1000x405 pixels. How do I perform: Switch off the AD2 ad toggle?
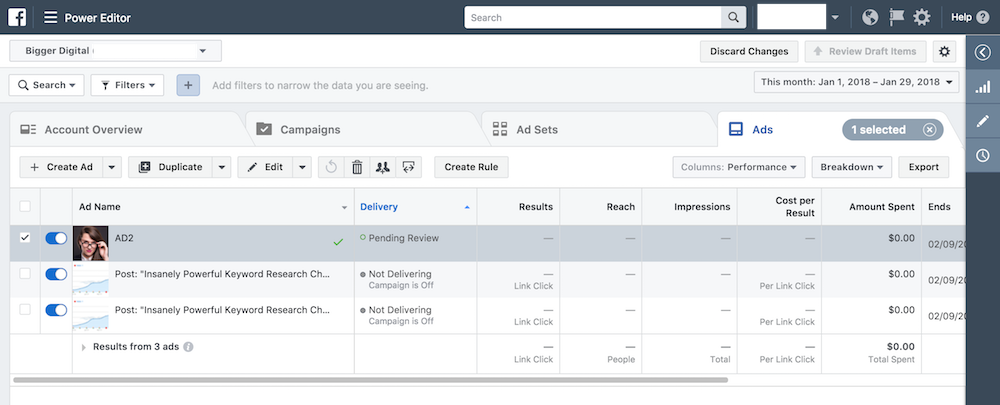click(56, 238)
